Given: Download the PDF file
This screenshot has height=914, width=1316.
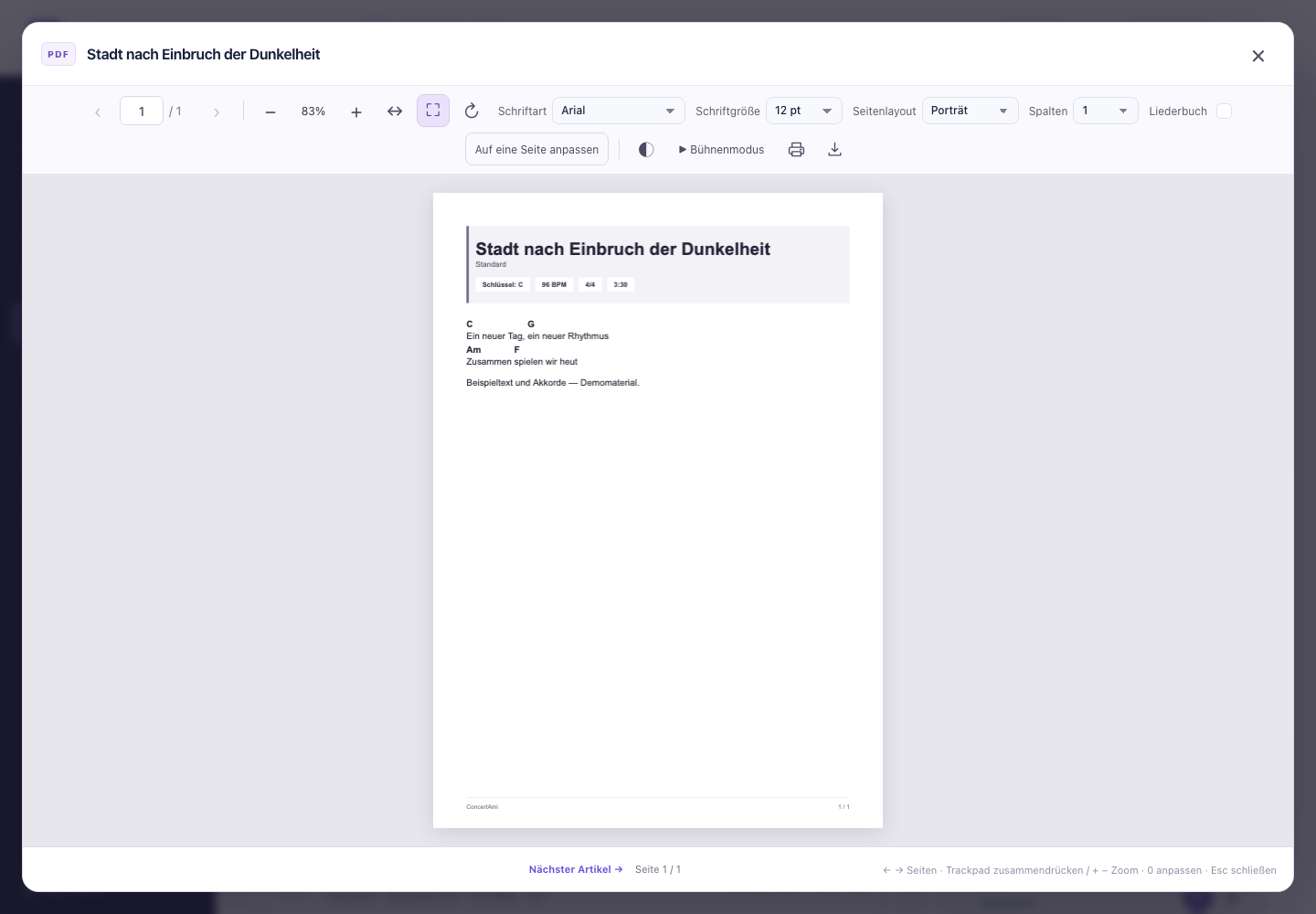Looking at the screenshot, I should pos(834,150).
